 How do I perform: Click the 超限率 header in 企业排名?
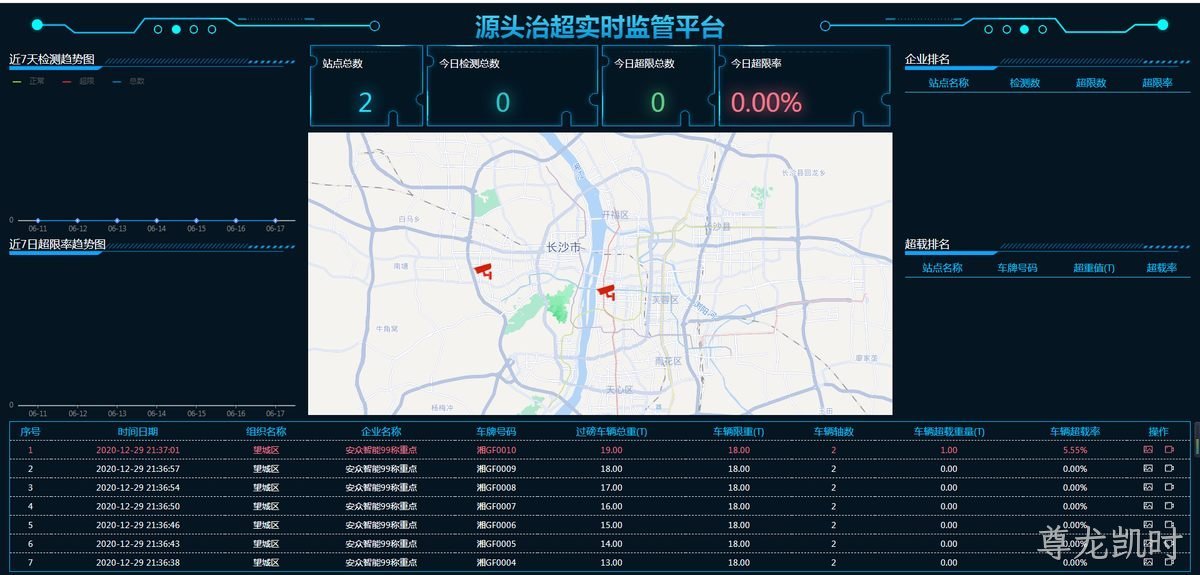coord(1157,83)
